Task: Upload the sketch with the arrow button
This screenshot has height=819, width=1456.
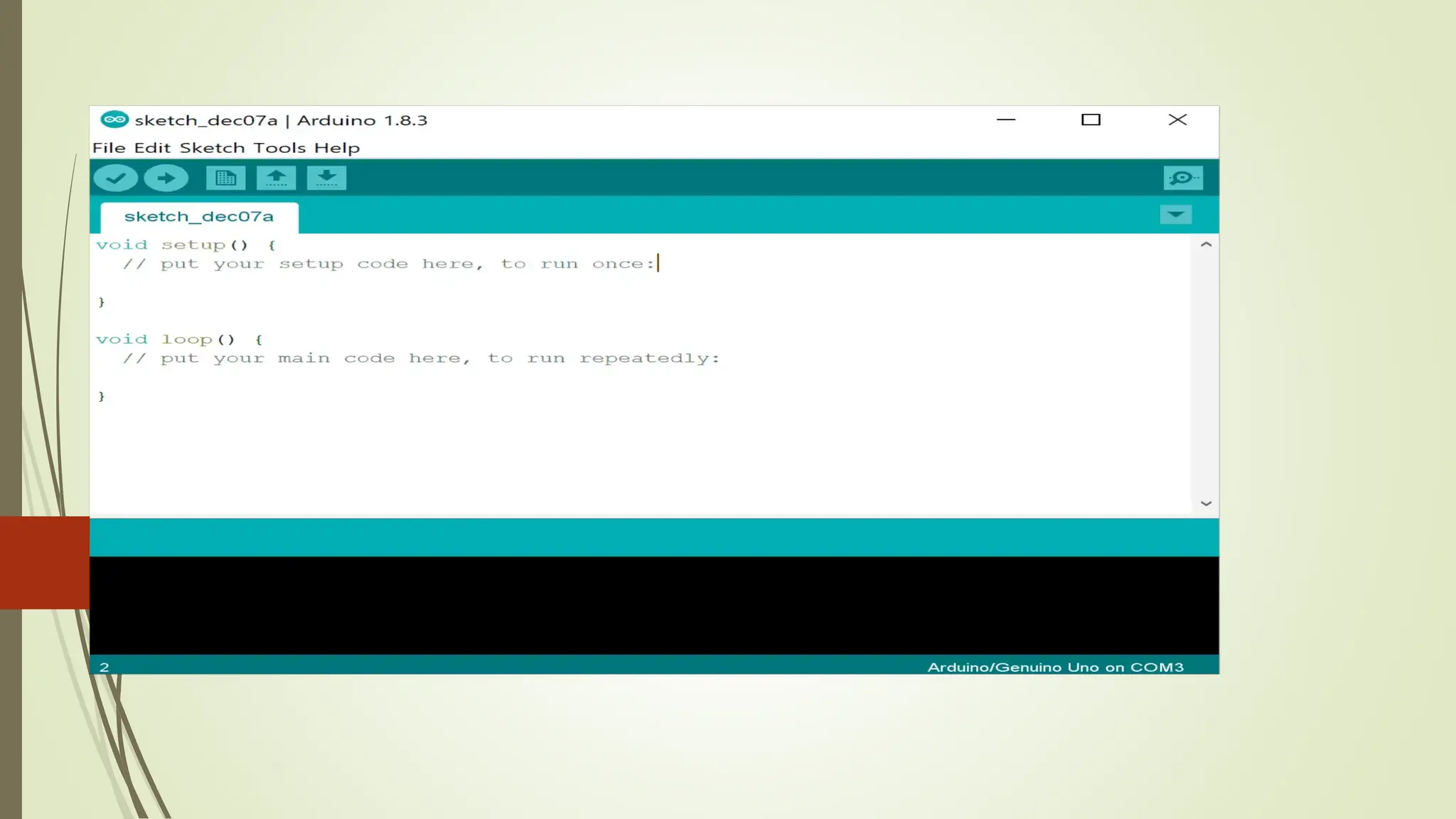Action: click(x=166, y=178)
